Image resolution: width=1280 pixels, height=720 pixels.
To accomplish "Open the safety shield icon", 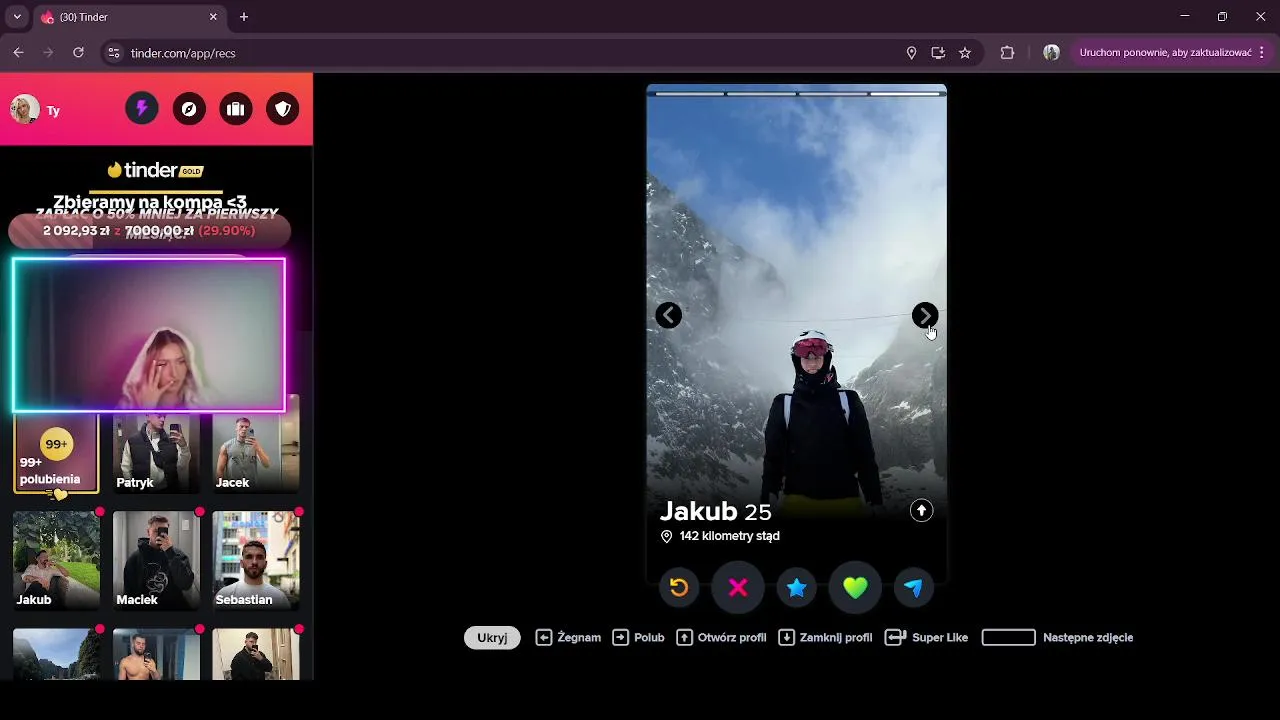I will pos(283,109).
